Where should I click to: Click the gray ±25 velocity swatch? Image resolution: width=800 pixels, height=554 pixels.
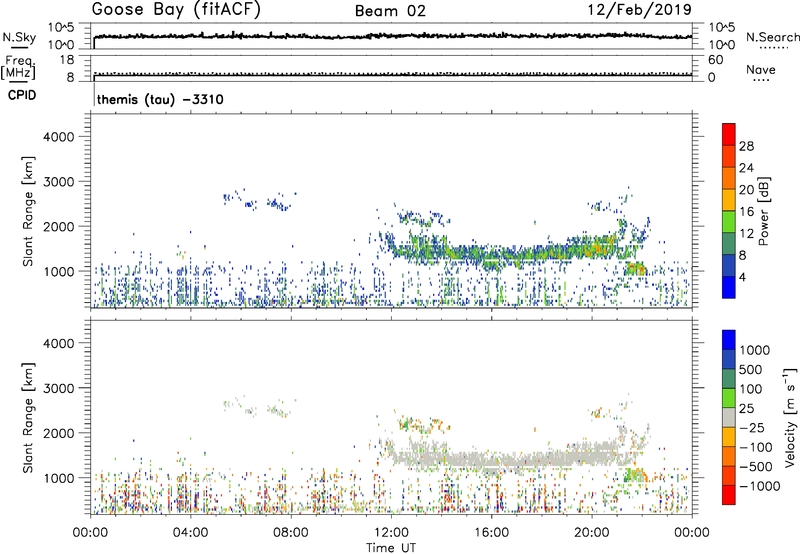tap(729, 417)
